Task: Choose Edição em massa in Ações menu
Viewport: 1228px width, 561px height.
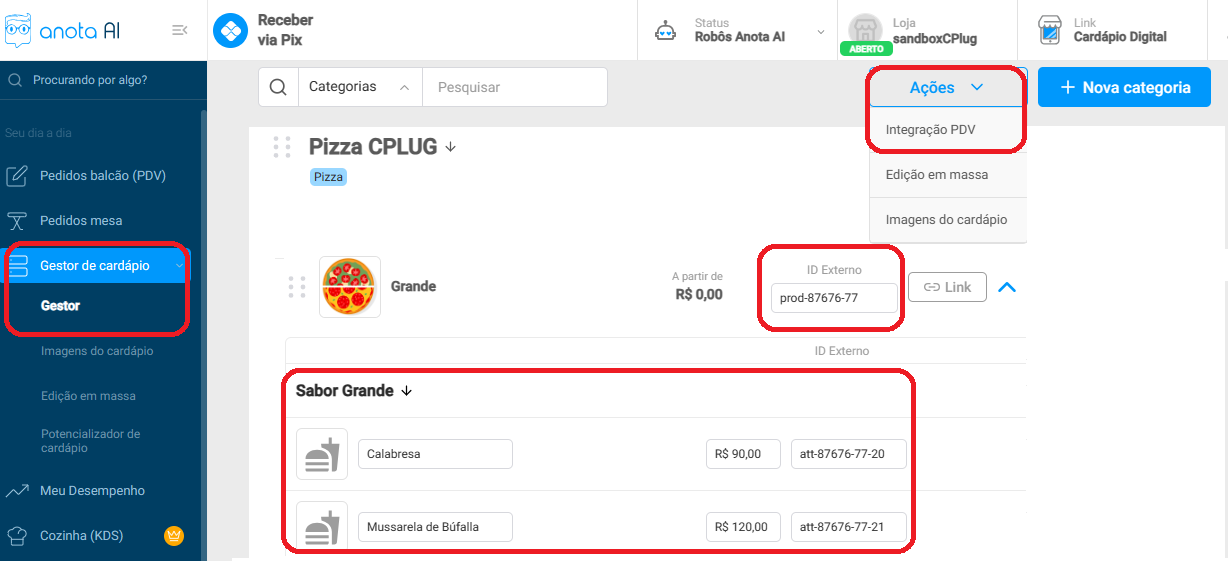Action: tap(936, 175)
